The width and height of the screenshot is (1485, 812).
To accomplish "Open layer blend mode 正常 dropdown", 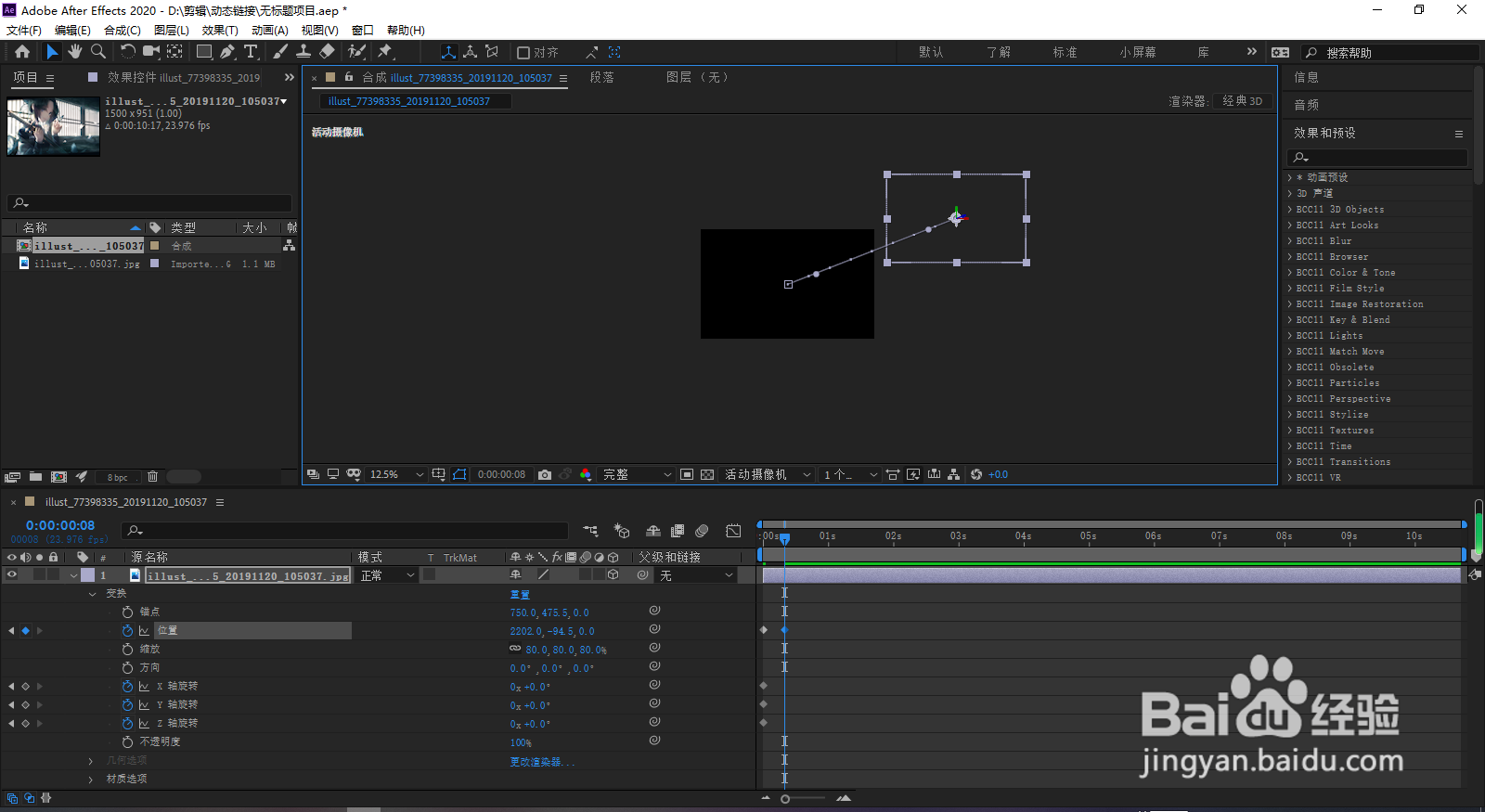I will click(387, 575).
